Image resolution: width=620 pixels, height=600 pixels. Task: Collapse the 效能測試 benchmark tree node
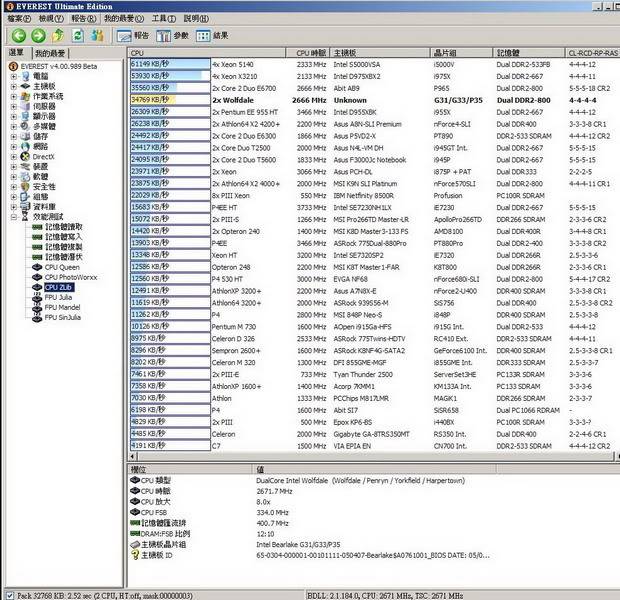click(x=14, y=217)
